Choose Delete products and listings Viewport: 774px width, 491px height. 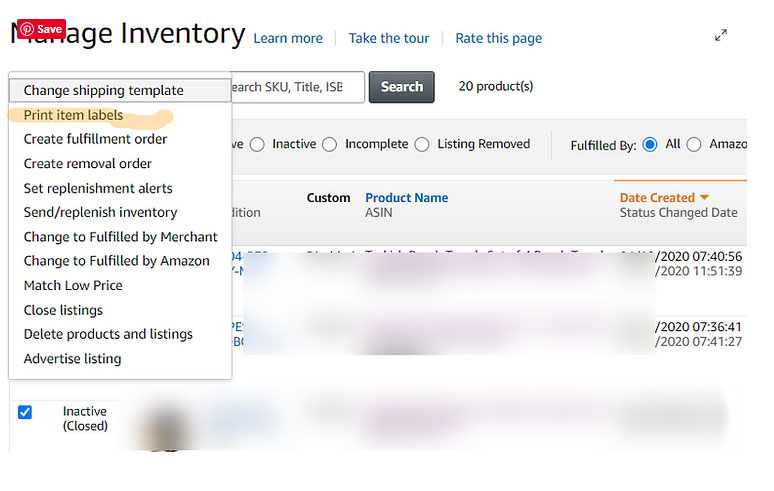point(108,334)
